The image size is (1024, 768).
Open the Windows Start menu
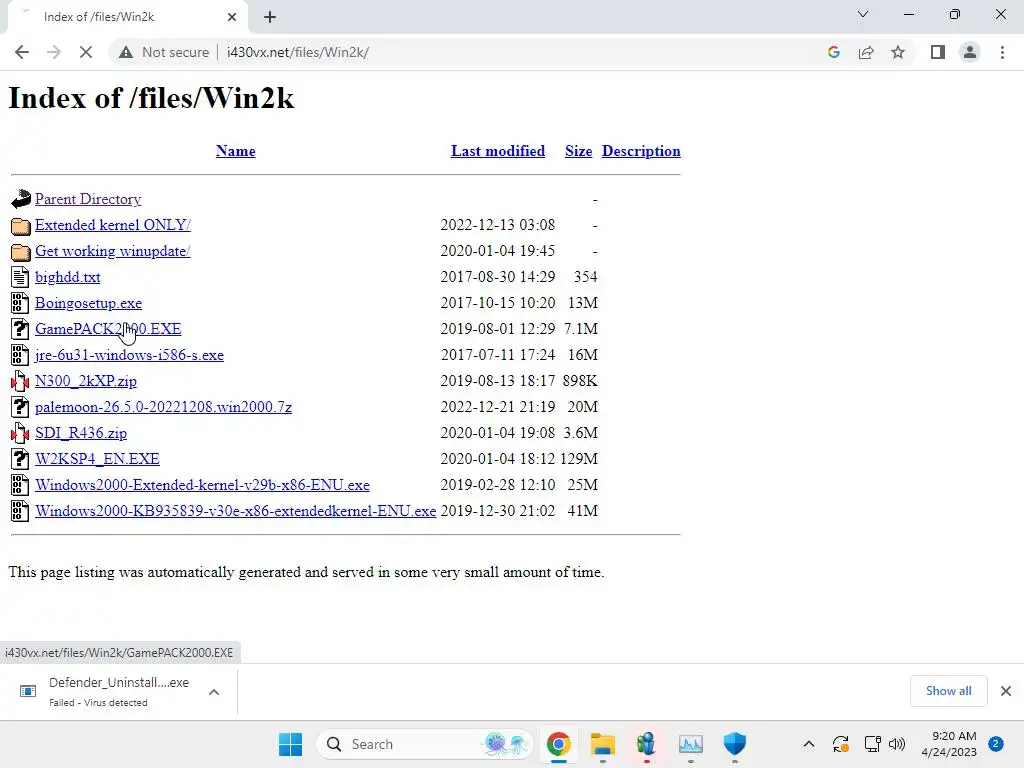pos(290,744)
